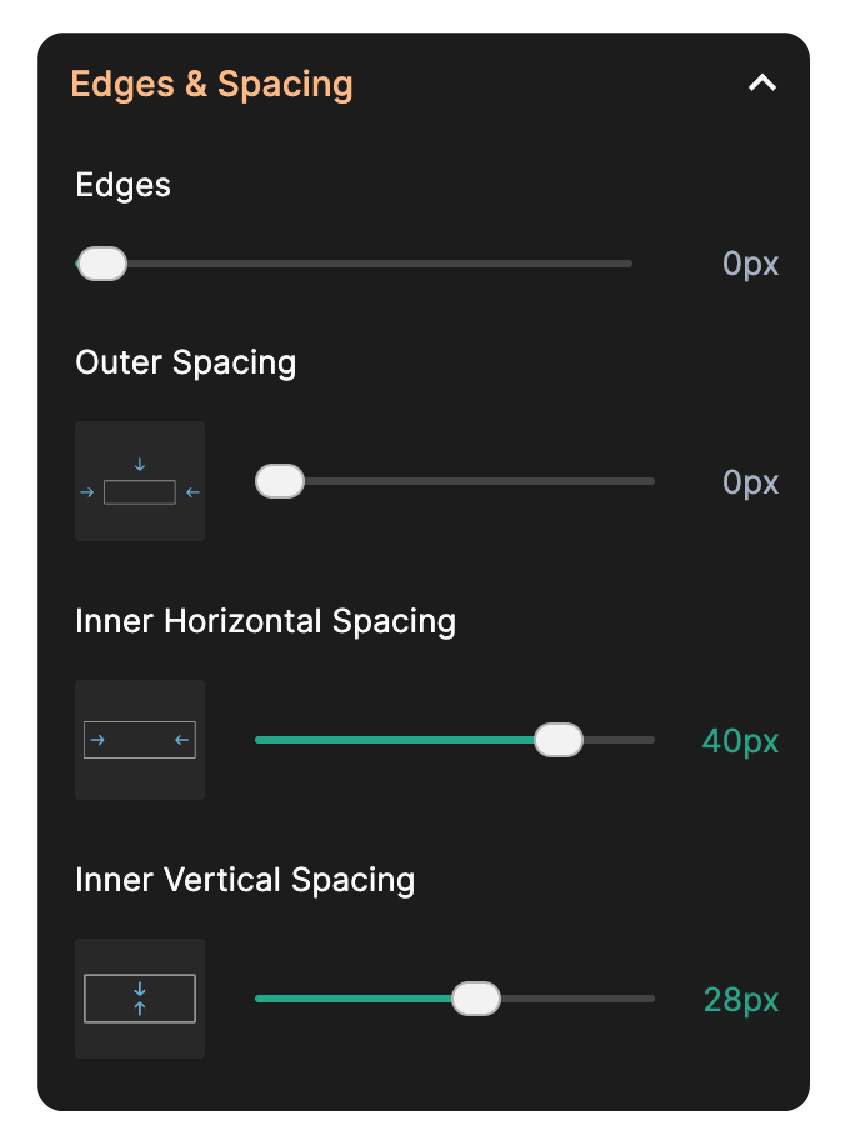Click the chevron above the Edges slider
Screen dimensions: 848x1145
click(x=762, y=84)
